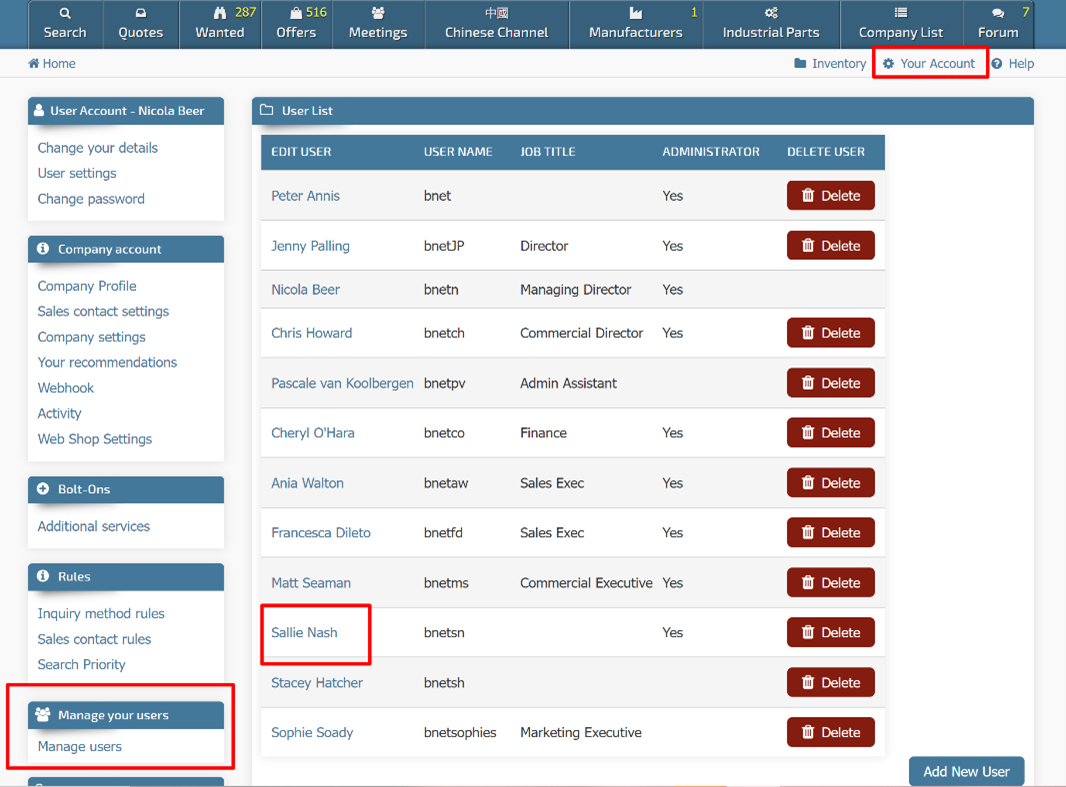Screen dimensions: 1066x787
Task: Click the Offers bag icon
Action: pos(296,13)
